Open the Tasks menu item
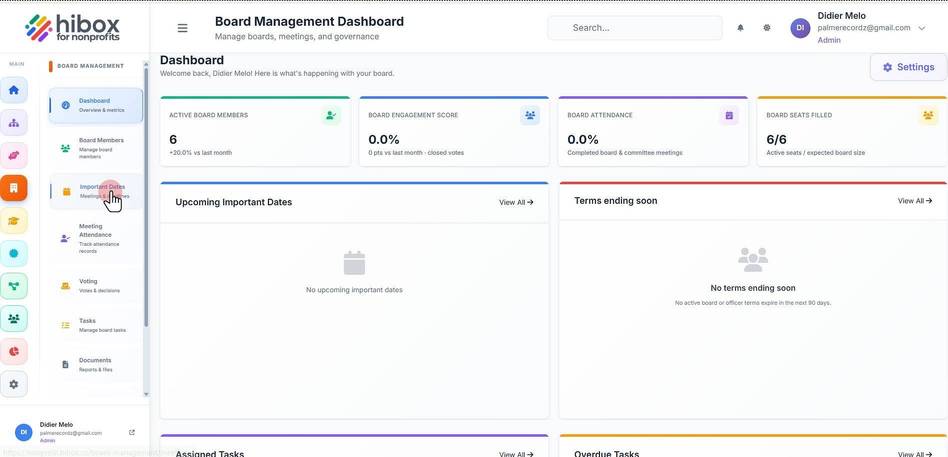948x457 pixels. click(x=96, y=325)
